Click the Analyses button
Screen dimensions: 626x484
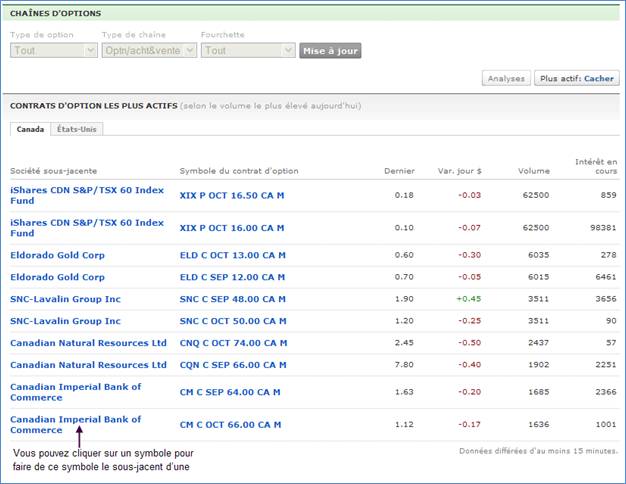point(505,78)
